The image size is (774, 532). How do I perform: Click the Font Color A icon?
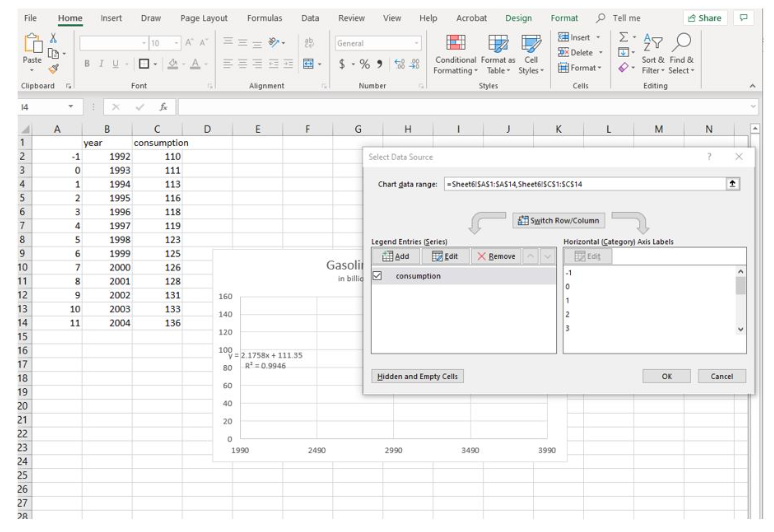coord(195,64)
